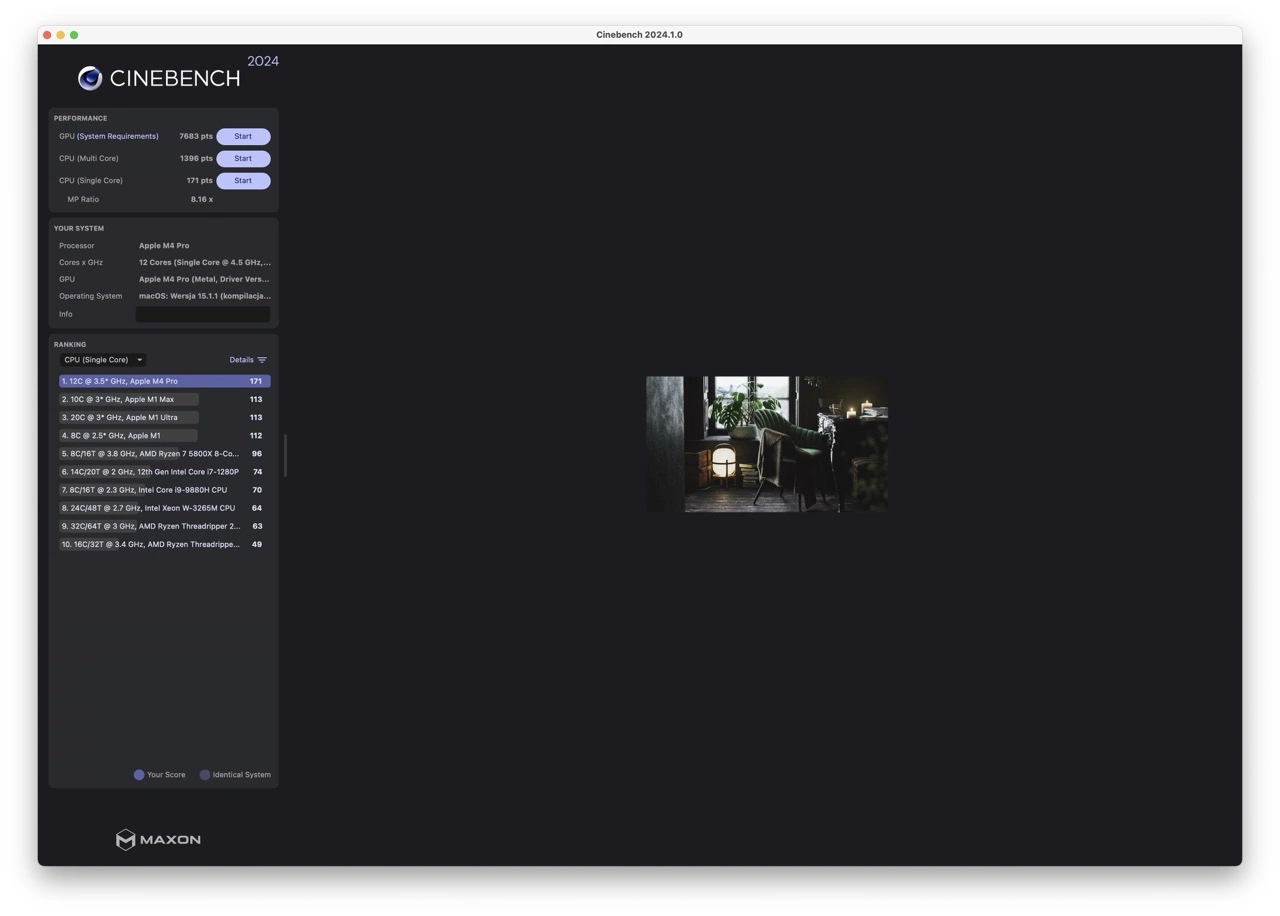Screen dimensions: 1280x916
Task: Click the MP Ratio value 8.16 x
Action: click(x=202, y=199)
